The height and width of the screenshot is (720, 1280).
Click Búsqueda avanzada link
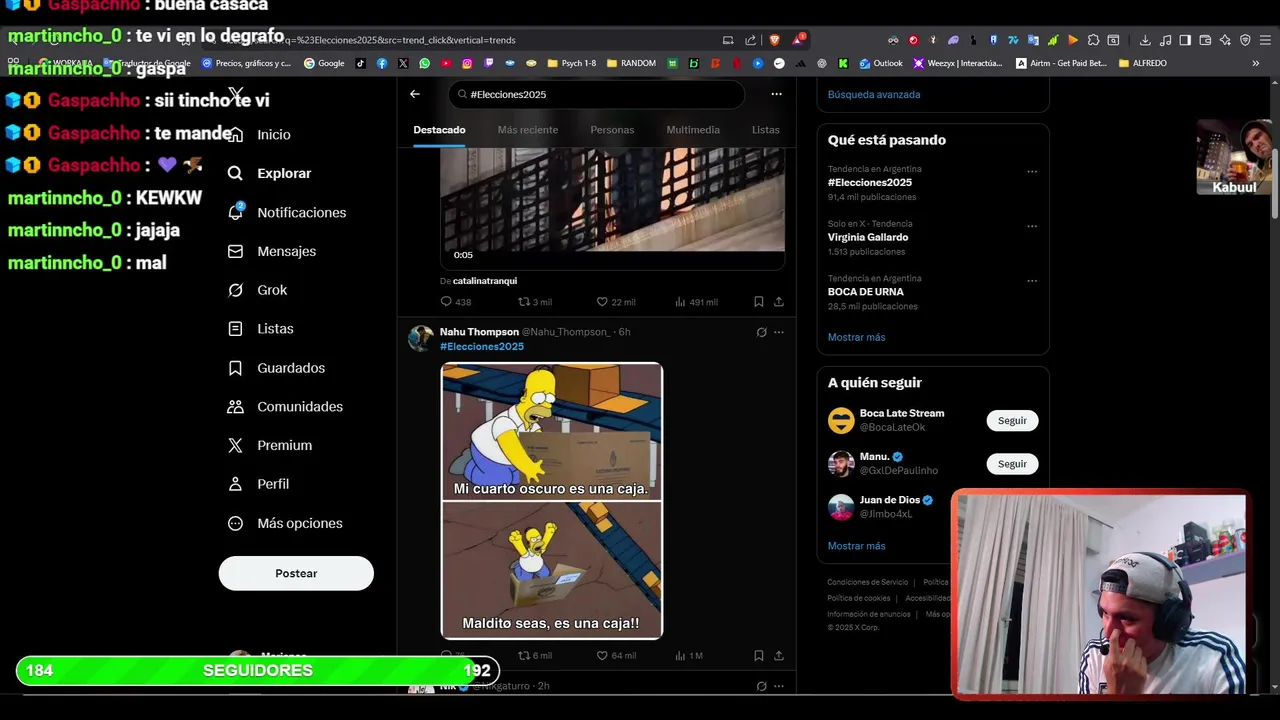coord(874,94)
